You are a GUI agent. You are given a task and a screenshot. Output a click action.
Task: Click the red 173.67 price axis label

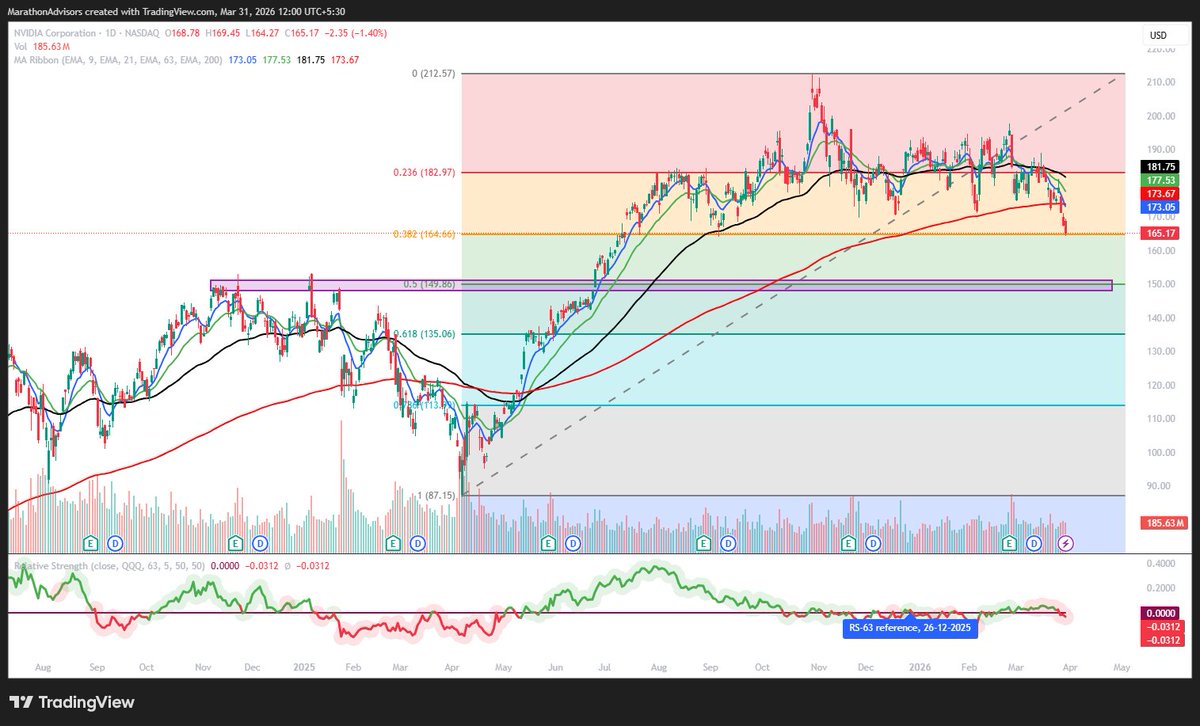pos(1158,193)
